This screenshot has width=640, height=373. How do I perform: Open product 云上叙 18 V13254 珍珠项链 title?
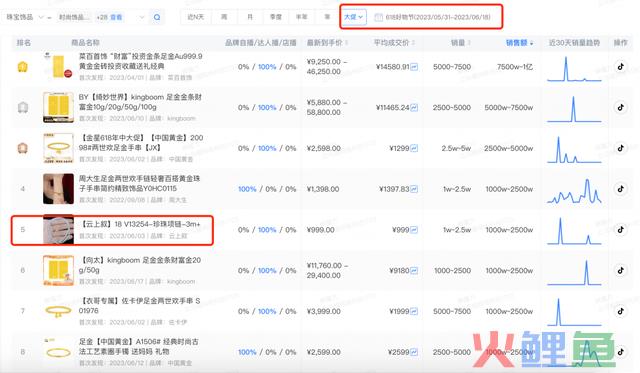141,224
